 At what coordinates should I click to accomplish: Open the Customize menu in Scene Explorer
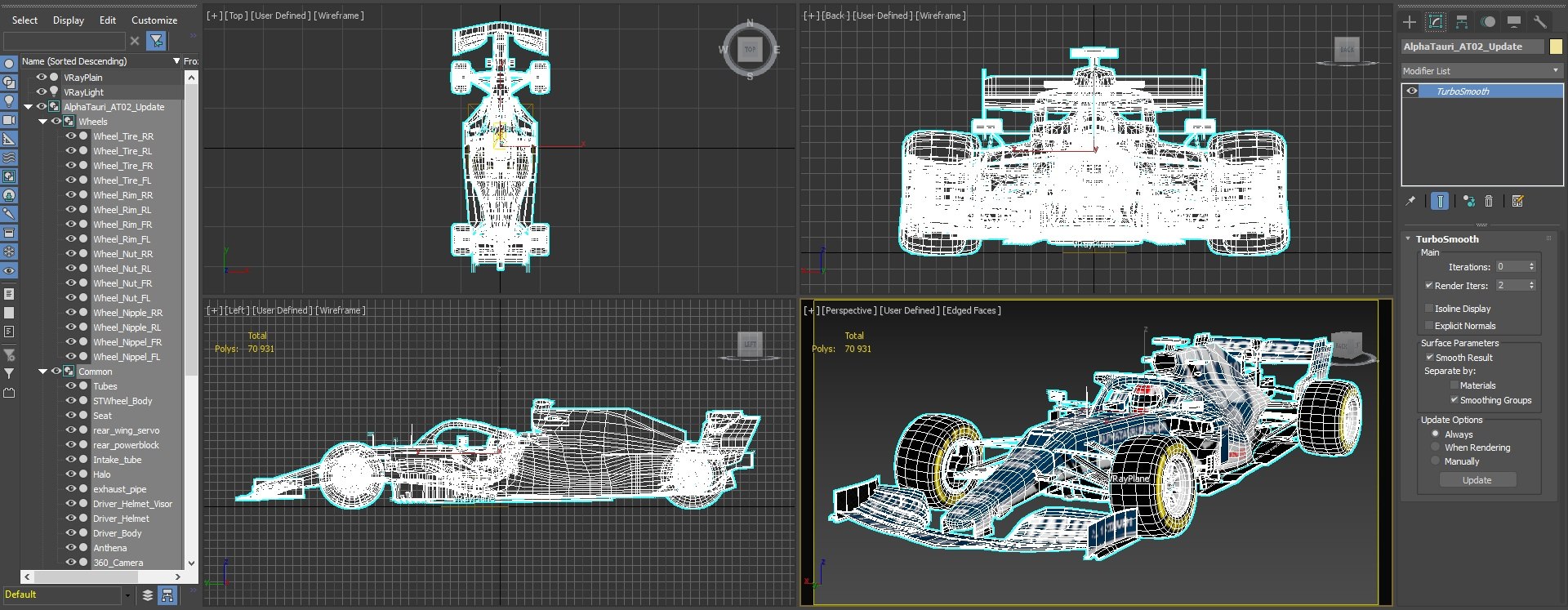pos(154,20)
